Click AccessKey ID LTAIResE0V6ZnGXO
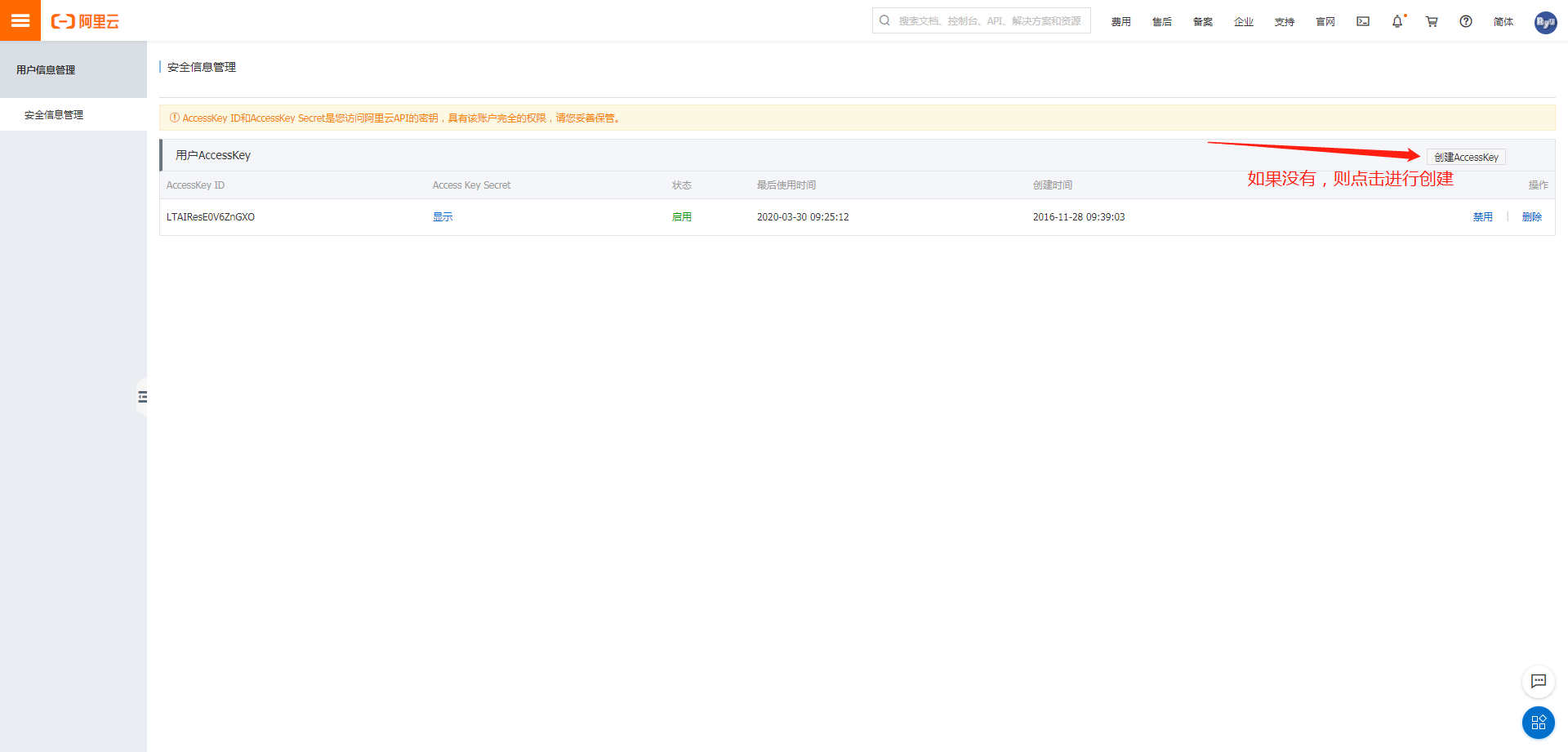Screen dimensions: 1568x752 coord(211,217)
